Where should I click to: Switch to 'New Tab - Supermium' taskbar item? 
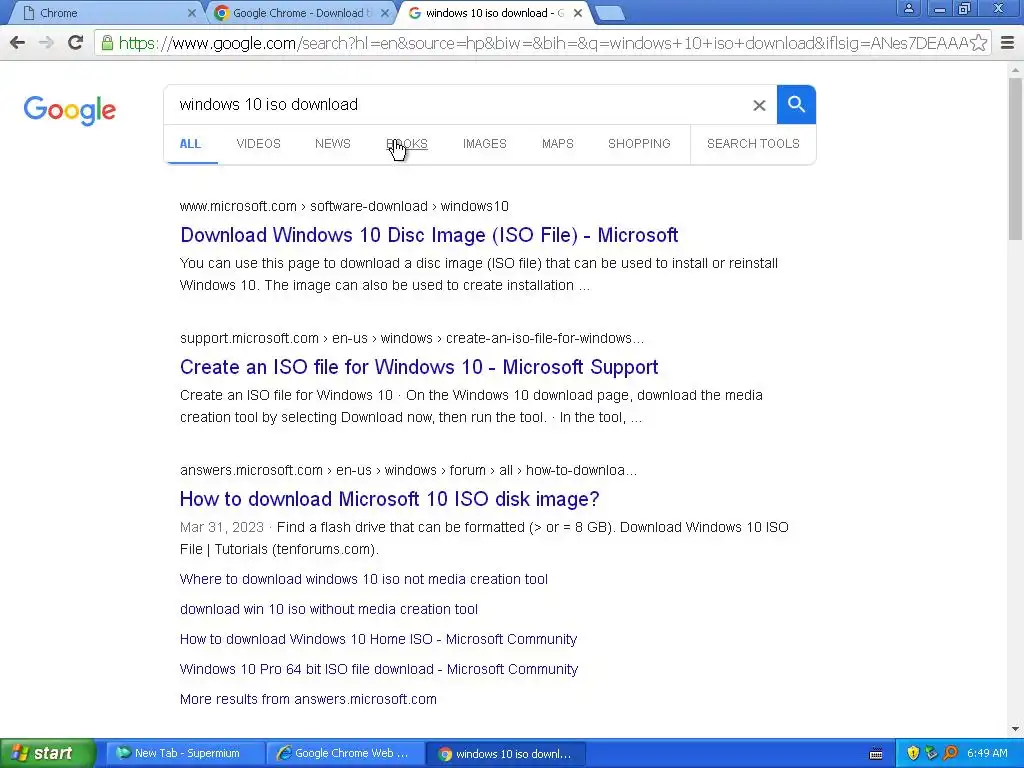click(185, 754)
